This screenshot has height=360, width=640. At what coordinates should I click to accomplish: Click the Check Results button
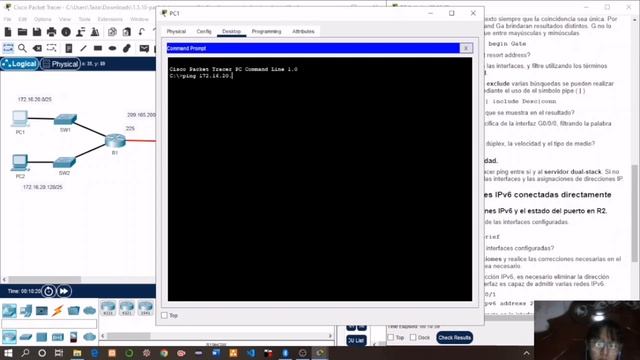(454, 338)
